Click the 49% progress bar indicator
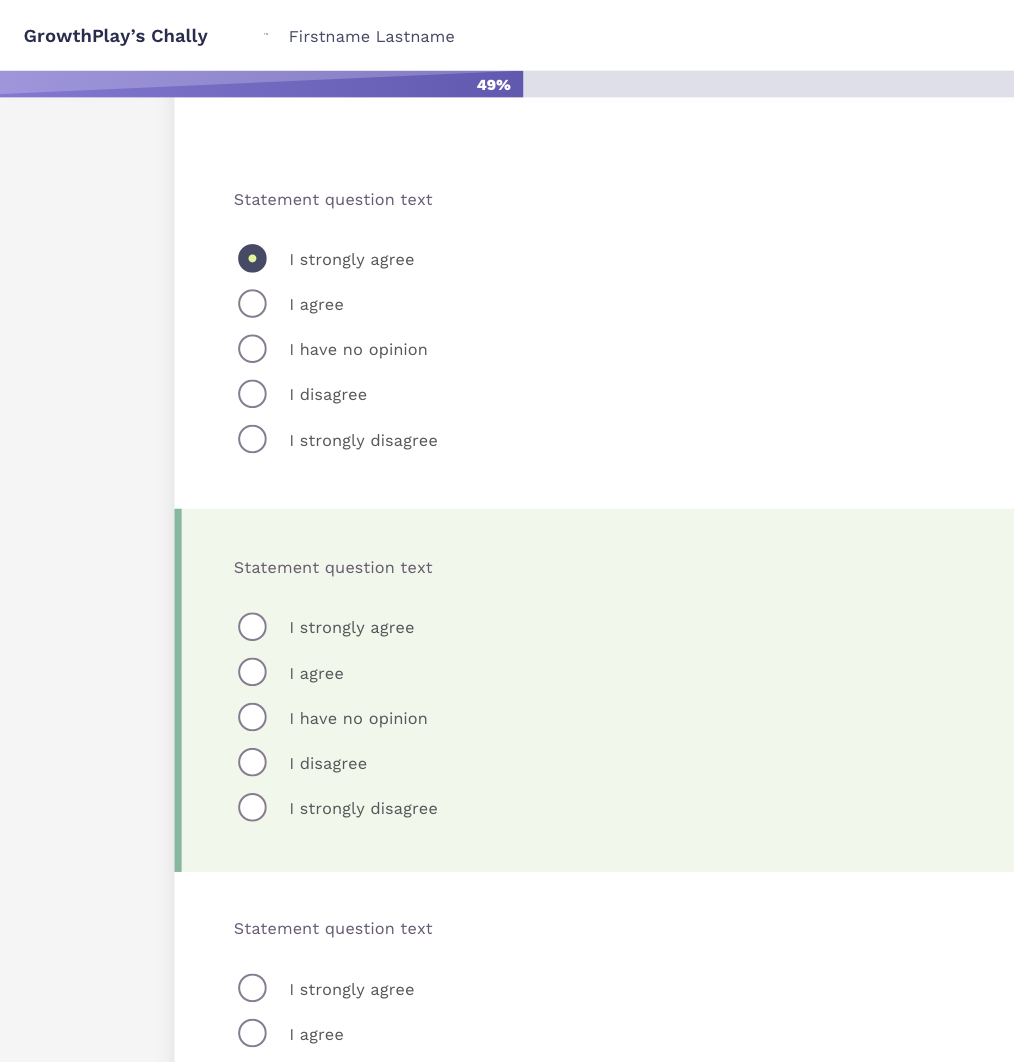The image size is (1014, 1062). click(x=493, y=85)
